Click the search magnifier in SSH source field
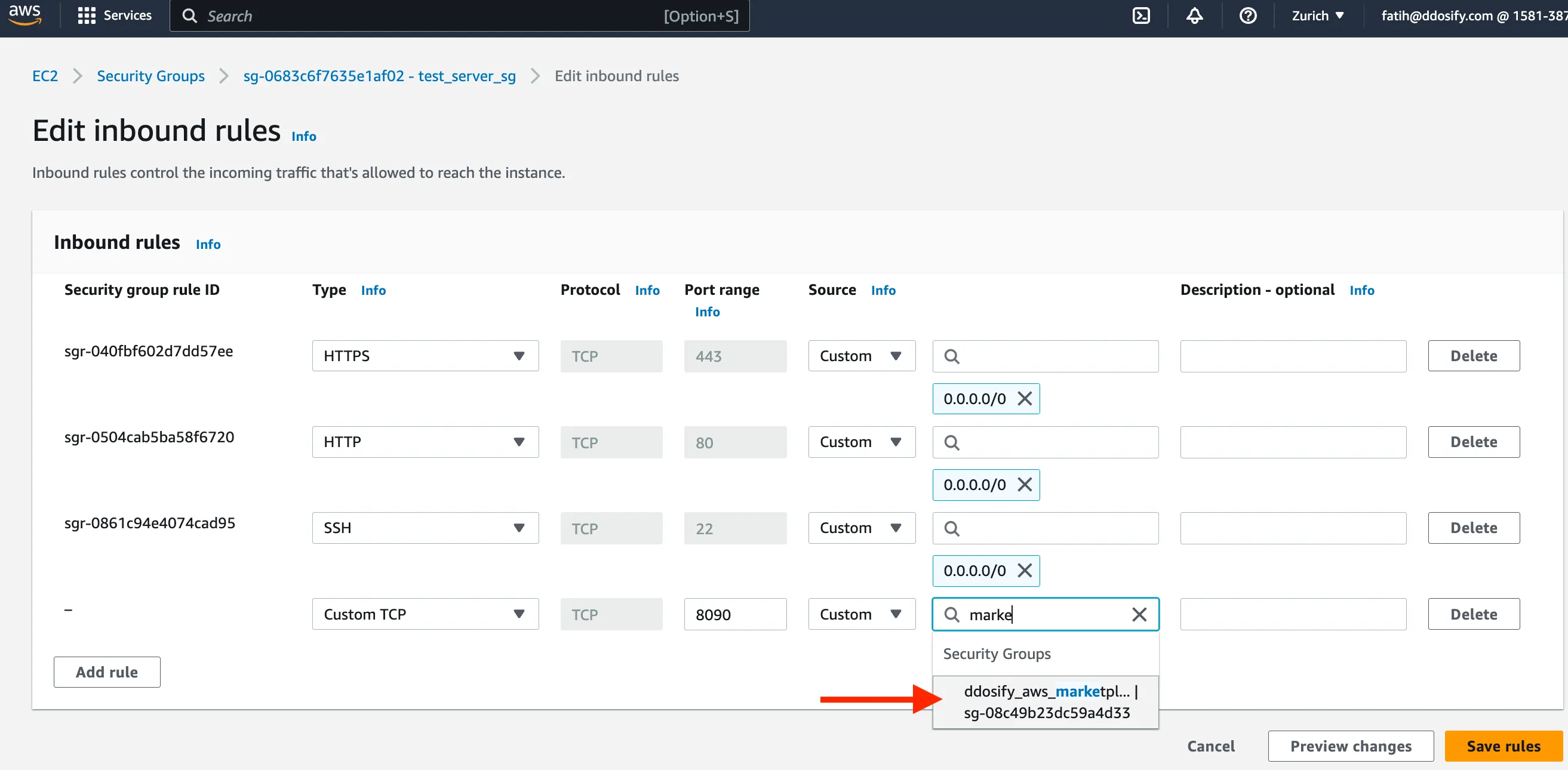 pos(952,528)
